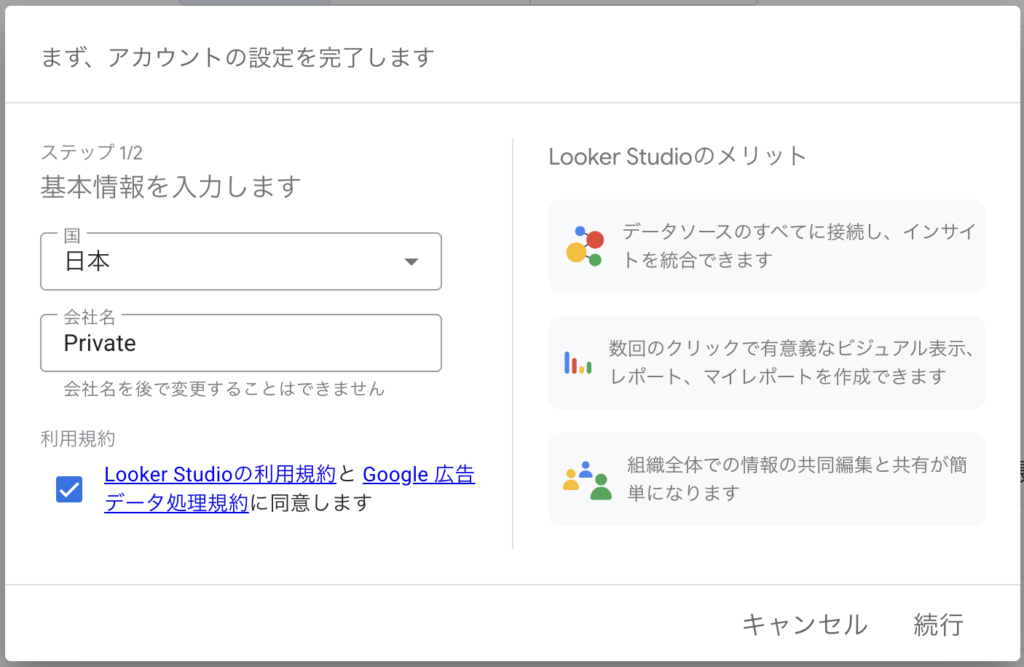Click the team collaboration people icon

click(x=586, y=480)
